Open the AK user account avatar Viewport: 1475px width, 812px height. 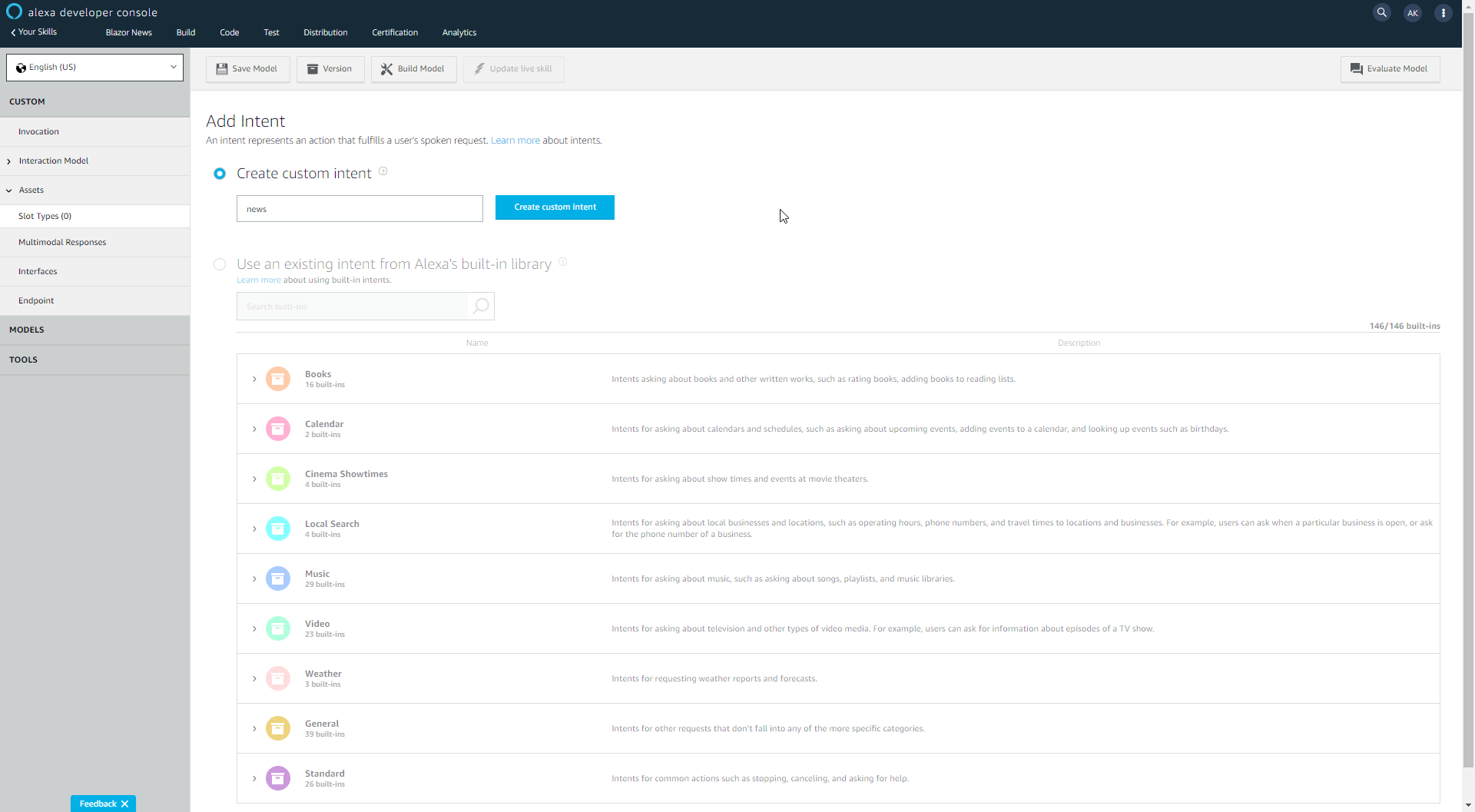point(1413,12)
